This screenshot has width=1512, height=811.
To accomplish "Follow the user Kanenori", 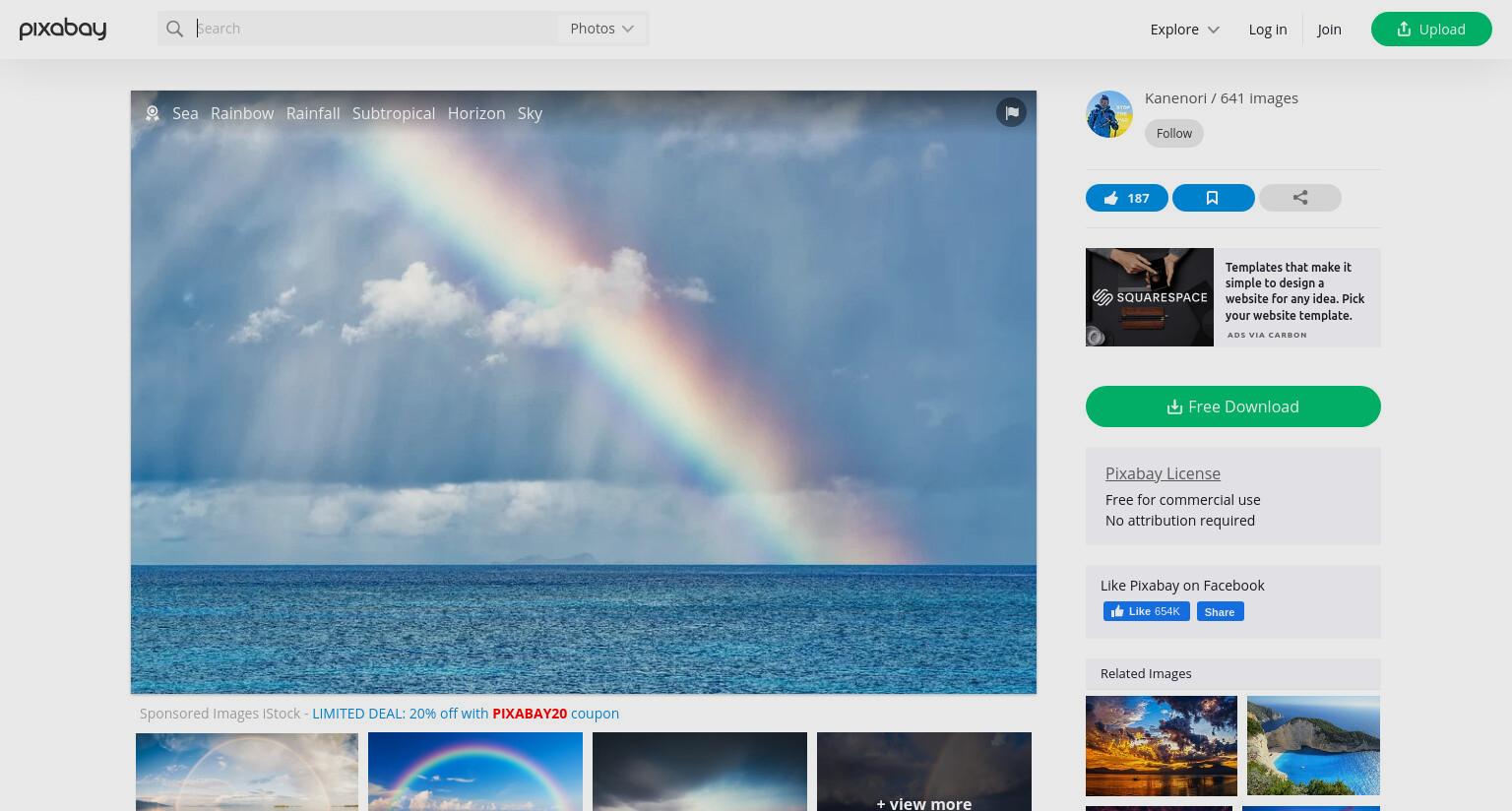I will click(x=1174, y=133).
